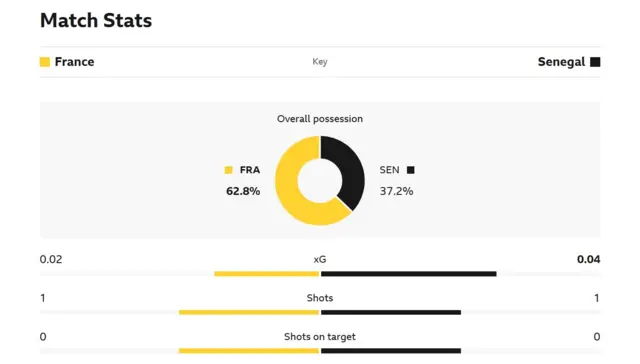Click the Overall possession label
The image size is (640, 364).
[320, 119]
